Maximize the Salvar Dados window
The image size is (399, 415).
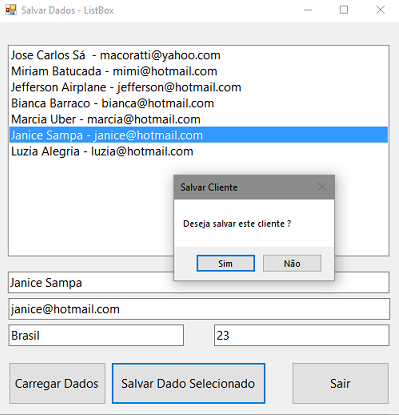(344, 10)
